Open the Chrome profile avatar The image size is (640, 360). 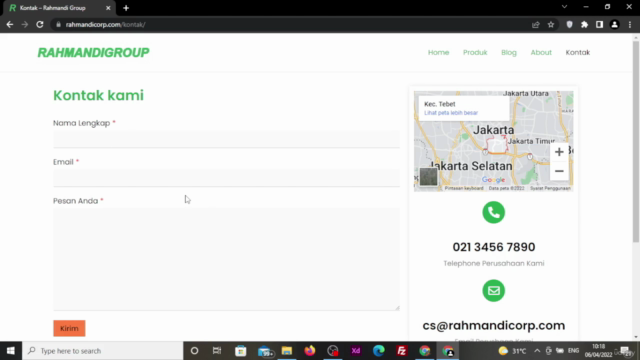pos(614,24)
